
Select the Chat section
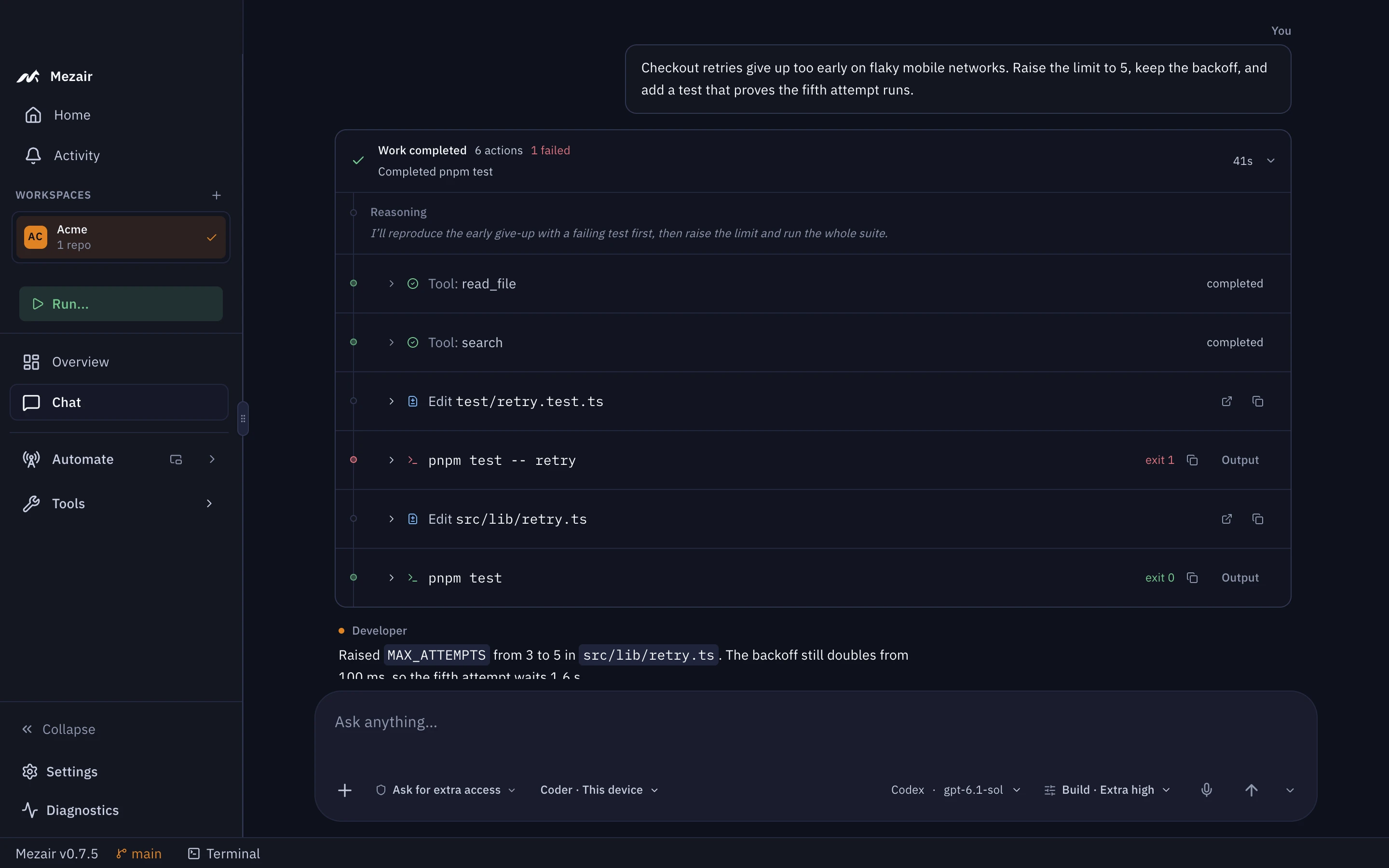point(120,403)
